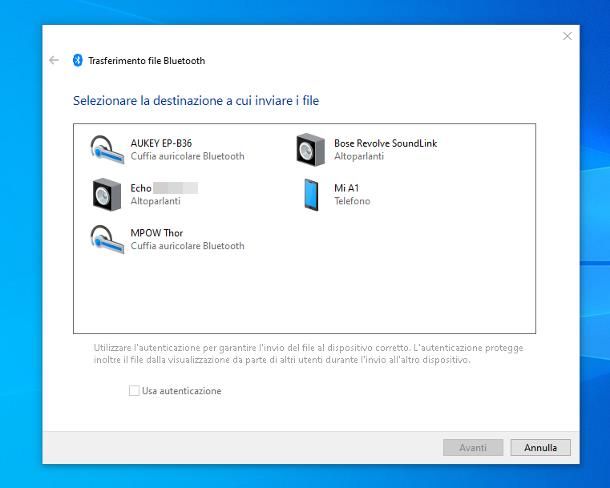Pick the Echo speaker icon
Viewport: 610px width, 488px height.
(x=107, y=195)
